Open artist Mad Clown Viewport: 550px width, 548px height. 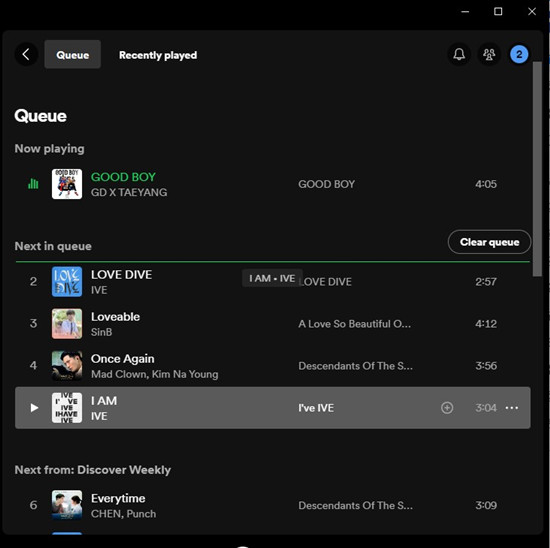119,374
